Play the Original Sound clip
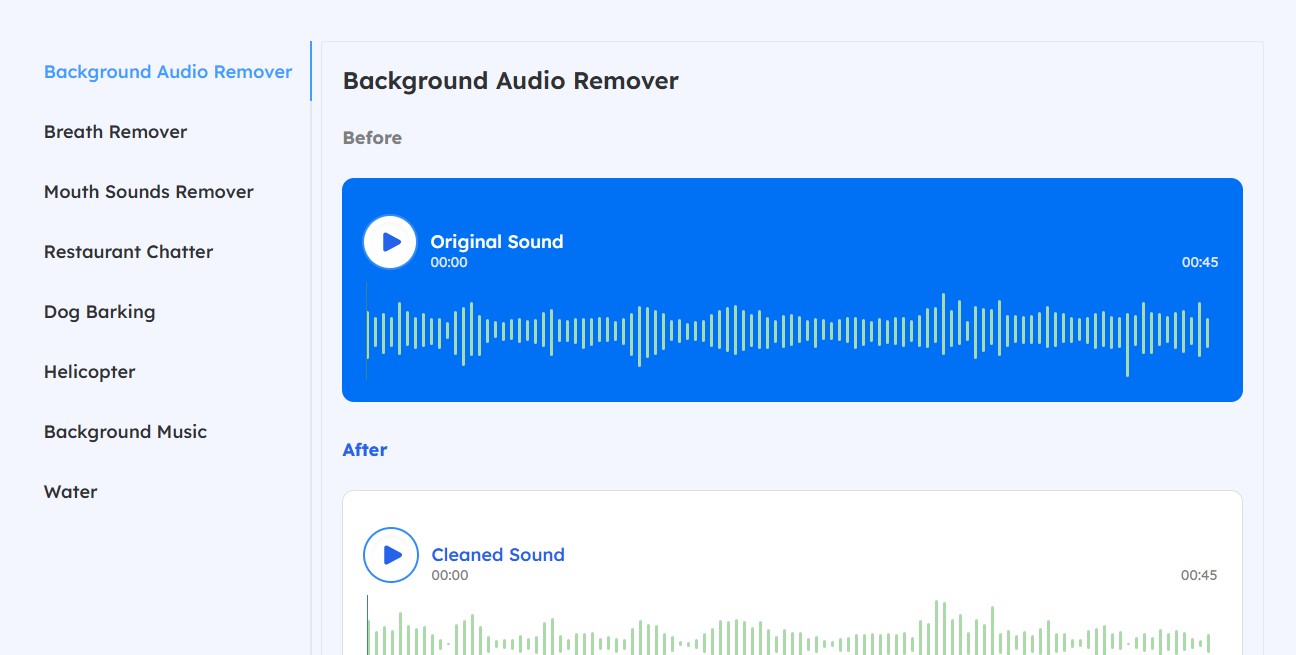Viewport: 1296px width, 655px height. point(390,242)
